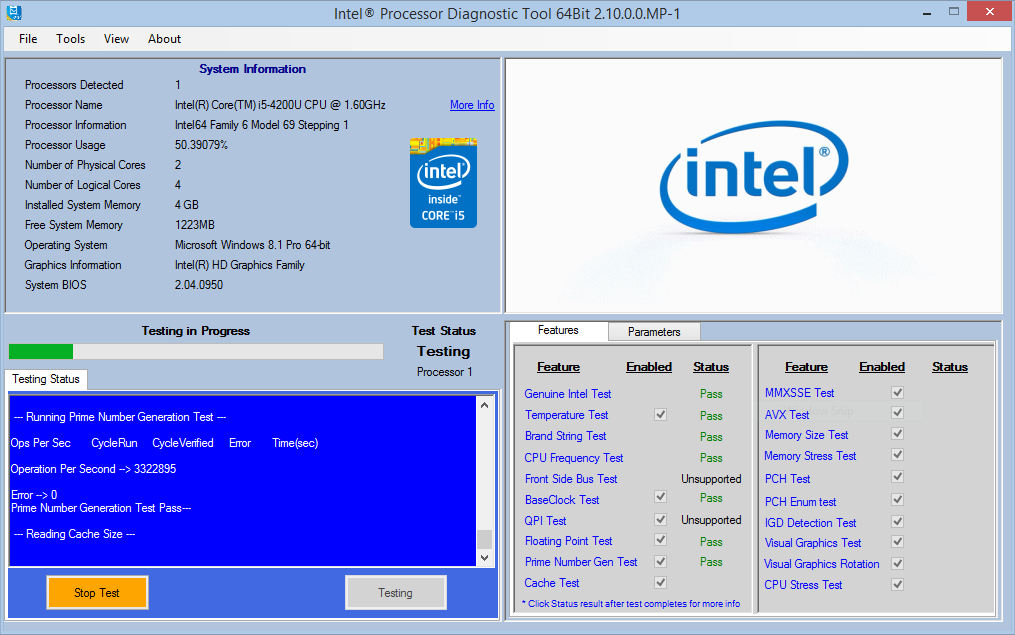Click the application icon in the title bar

coord(14,12)
